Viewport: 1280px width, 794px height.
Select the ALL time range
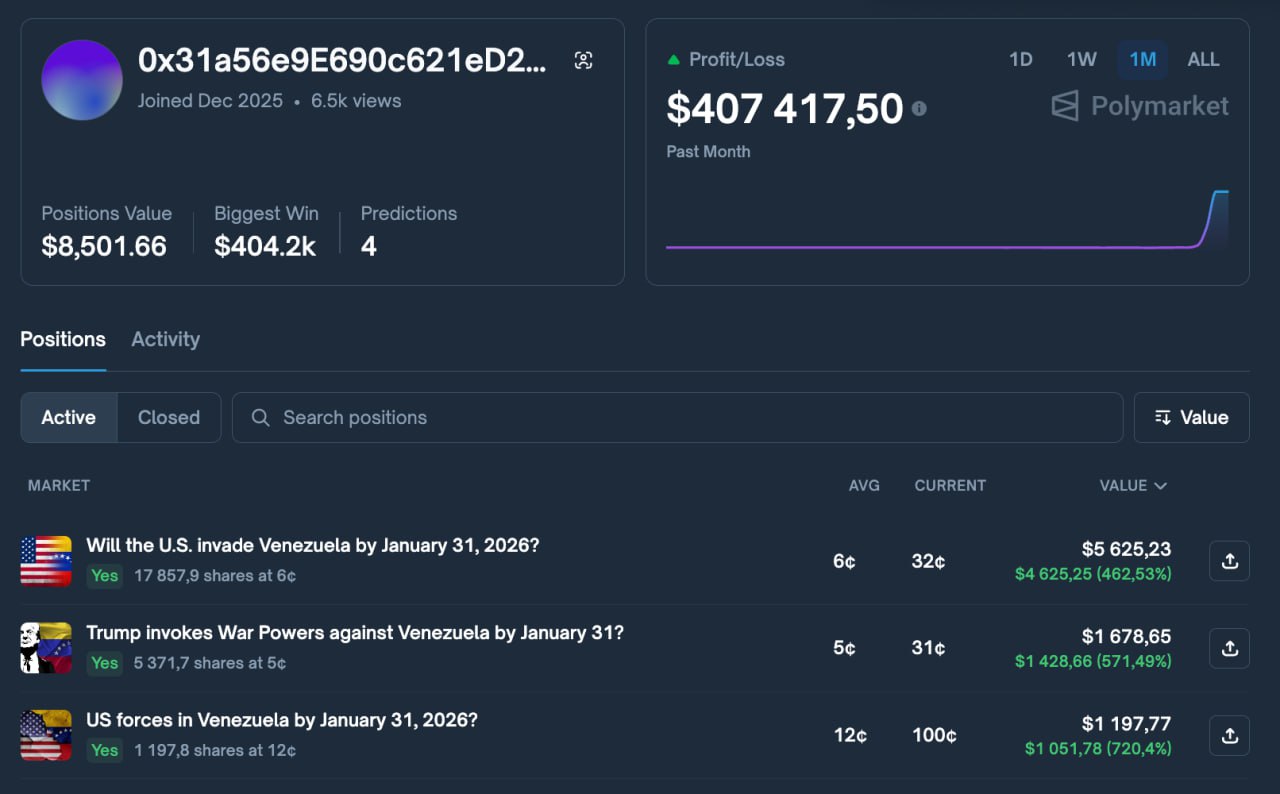1203,60
